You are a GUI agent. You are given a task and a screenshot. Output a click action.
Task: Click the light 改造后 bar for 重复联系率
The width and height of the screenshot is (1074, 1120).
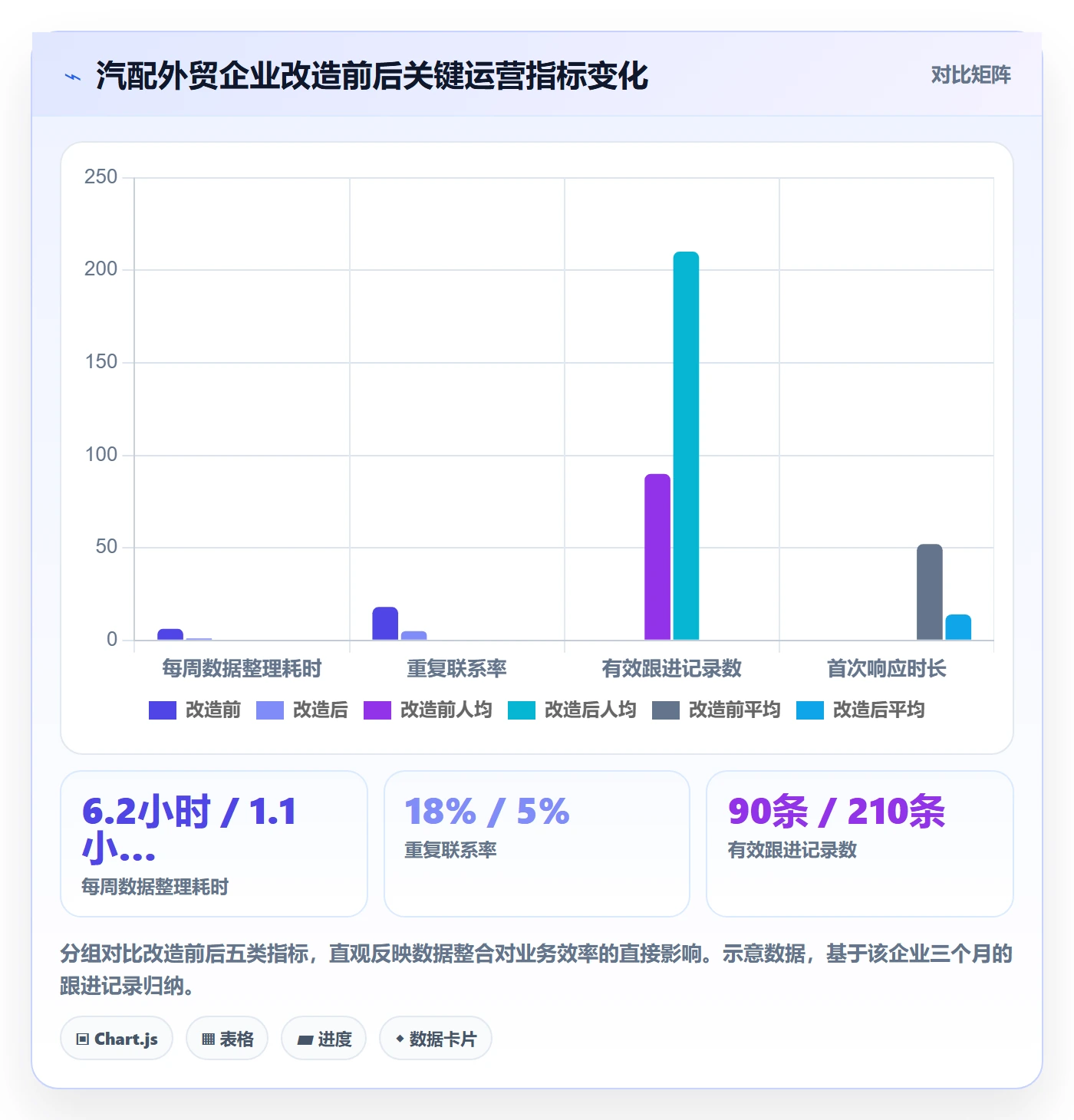pyautogui.click(x=413, y=635)
